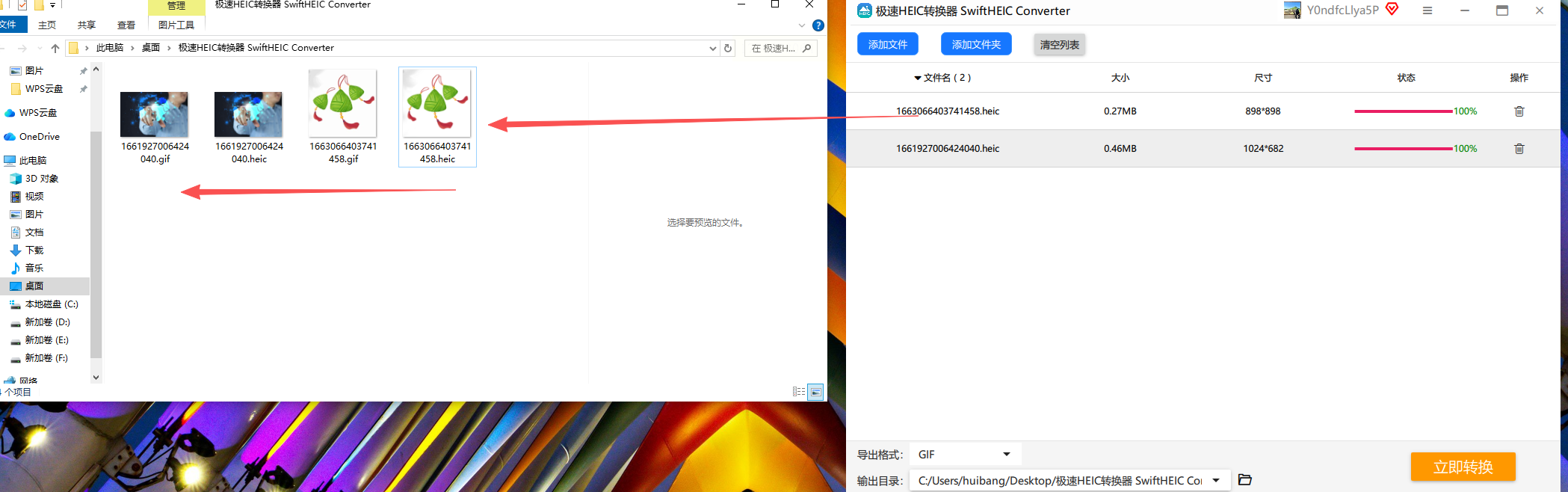Click the search magnifier in Explorer
The image size is (1568, 492).
(806, 48)
